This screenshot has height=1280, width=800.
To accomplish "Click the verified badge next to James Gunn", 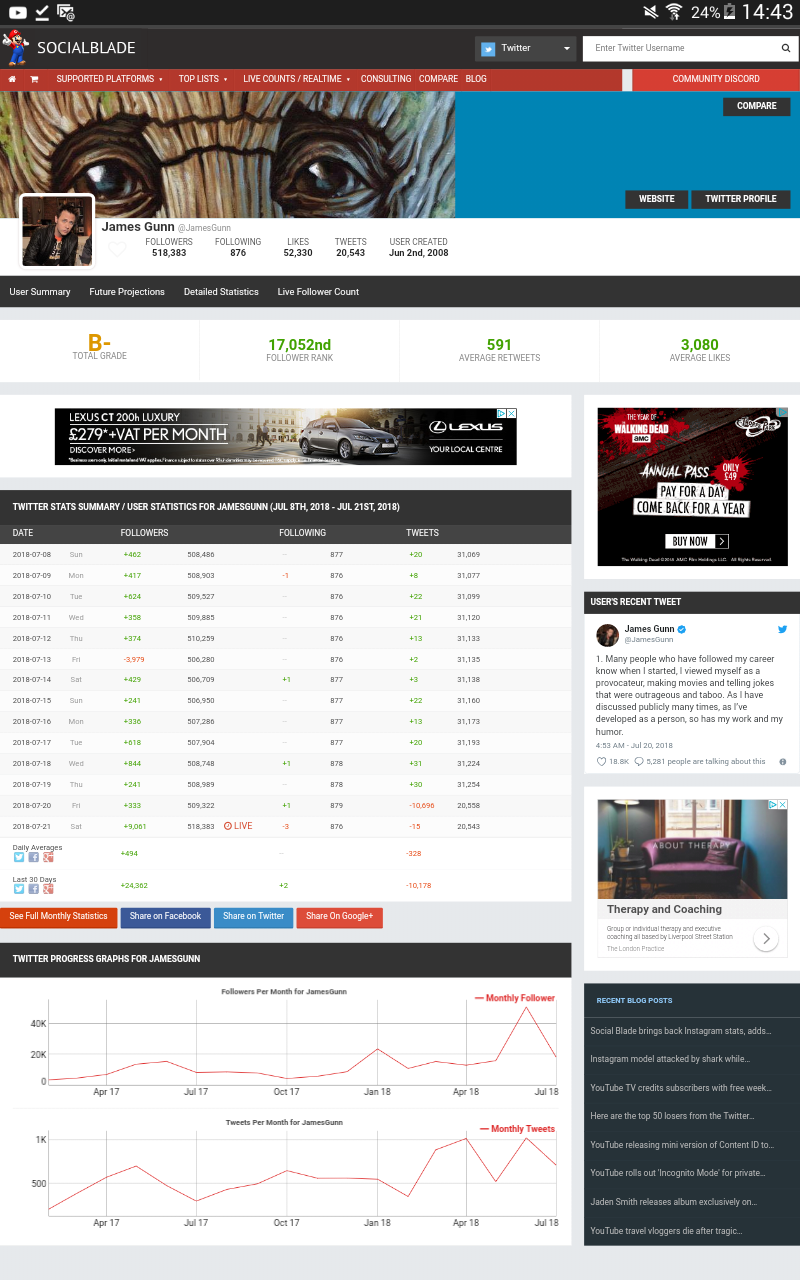I will click(682, 629).
